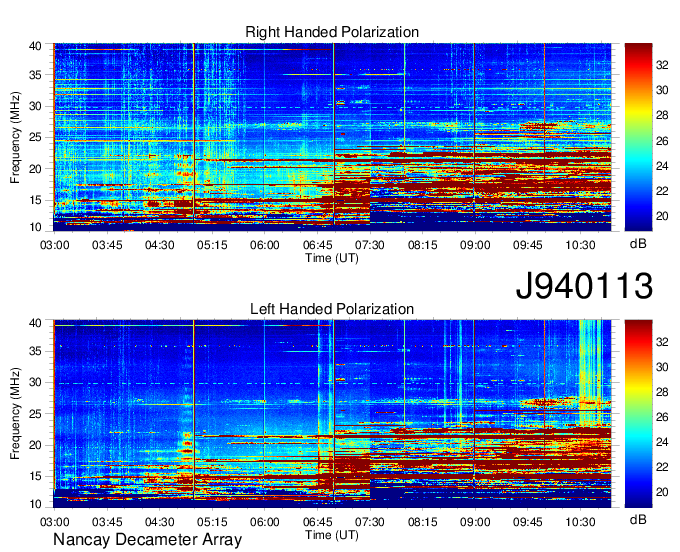The image size is (680, 552).
Task: Click the 30 MHz tick of Left Handed plot
Action: click(35, 382)
